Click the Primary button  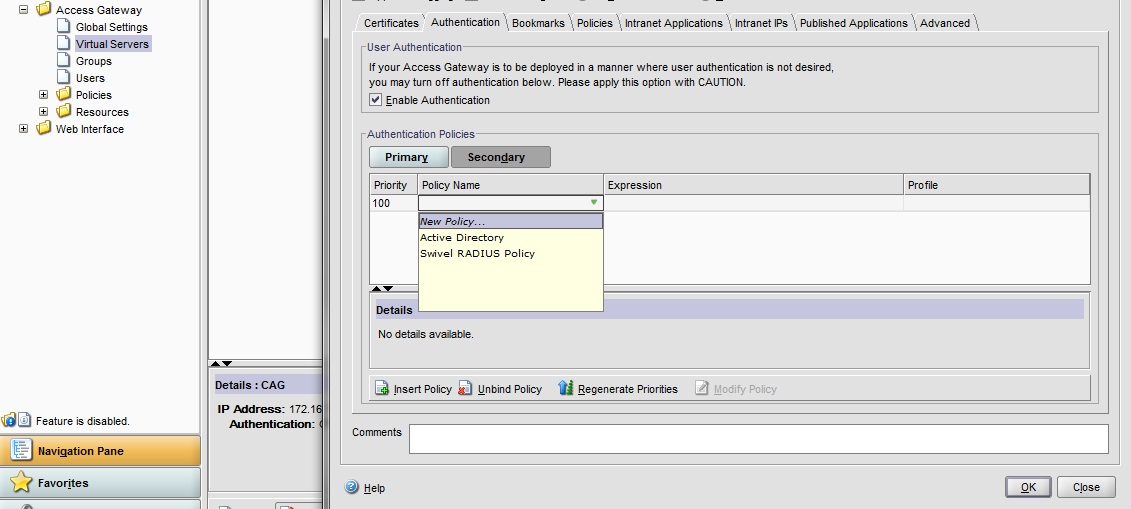point(408,157)
